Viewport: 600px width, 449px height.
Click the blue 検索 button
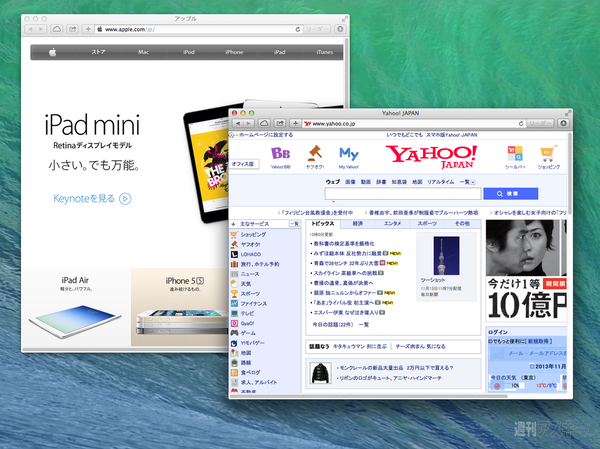point(510,194)
